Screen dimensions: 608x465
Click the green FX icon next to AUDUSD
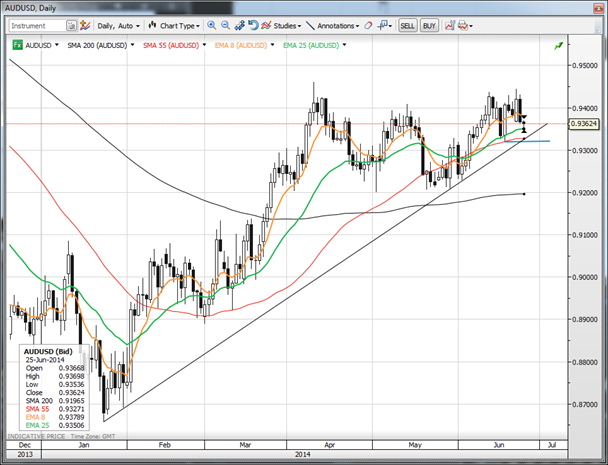click(18, 45)
